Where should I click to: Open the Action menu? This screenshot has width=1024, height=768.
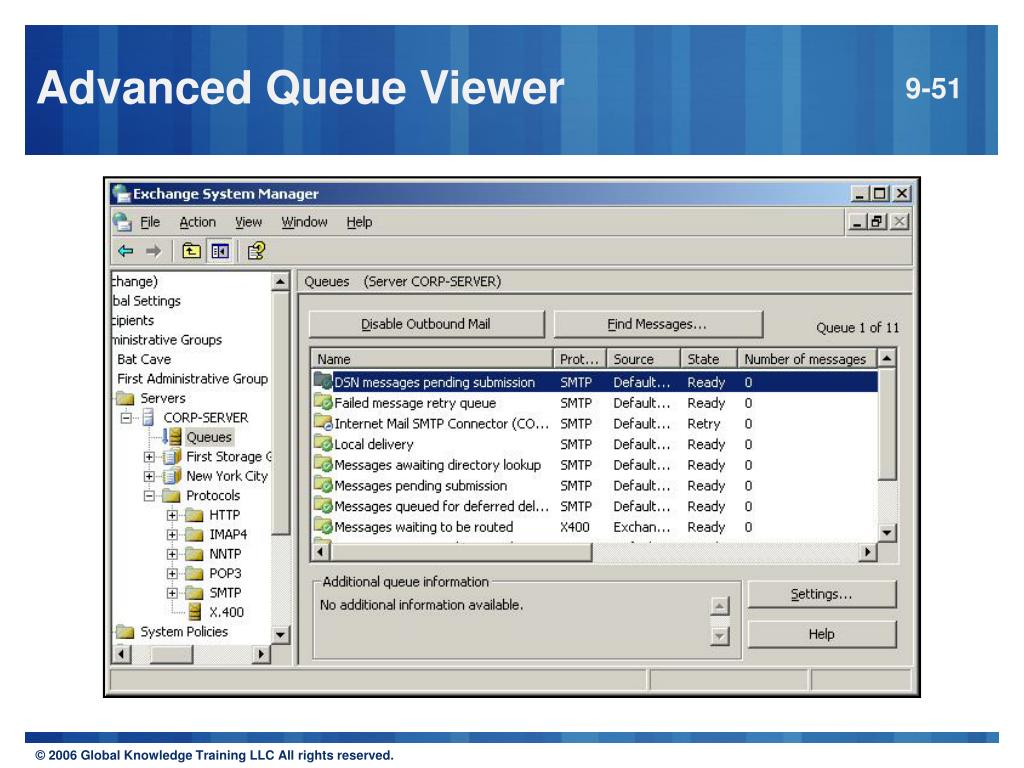(x=197, y=222)
